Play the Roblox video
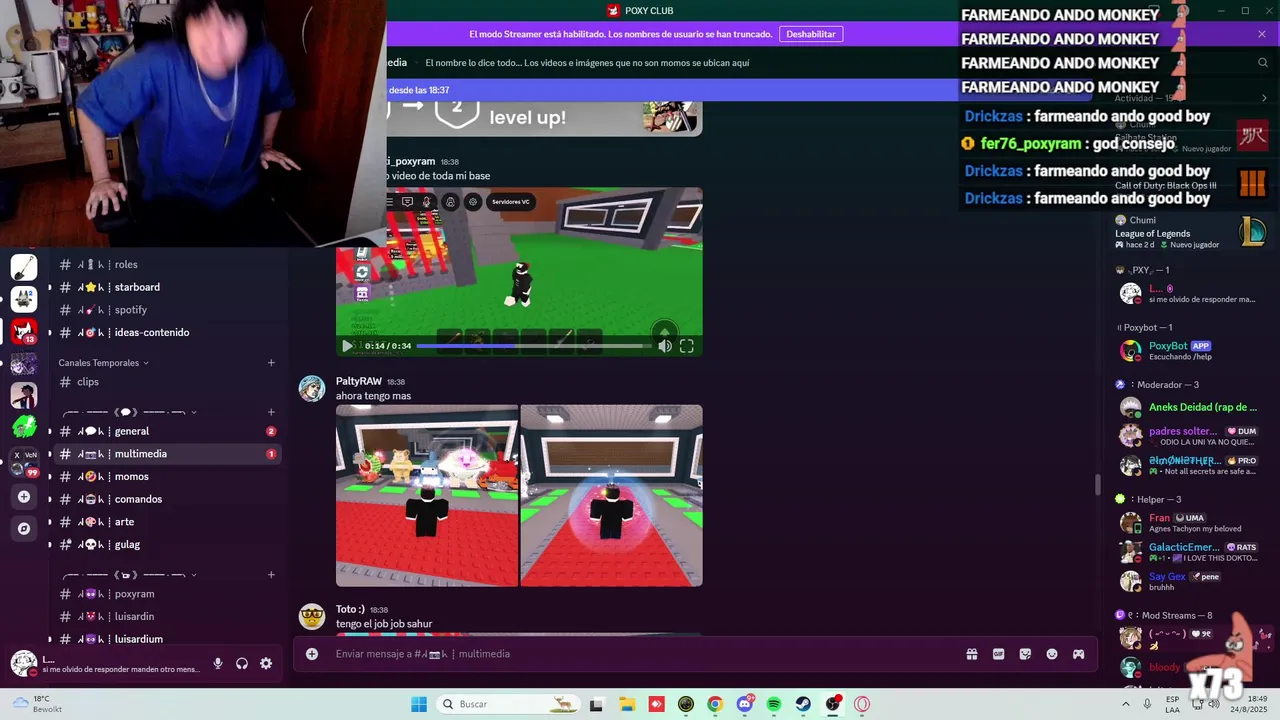The height and width of the screenshot is (720, 1280). click(x=347, y=346)
